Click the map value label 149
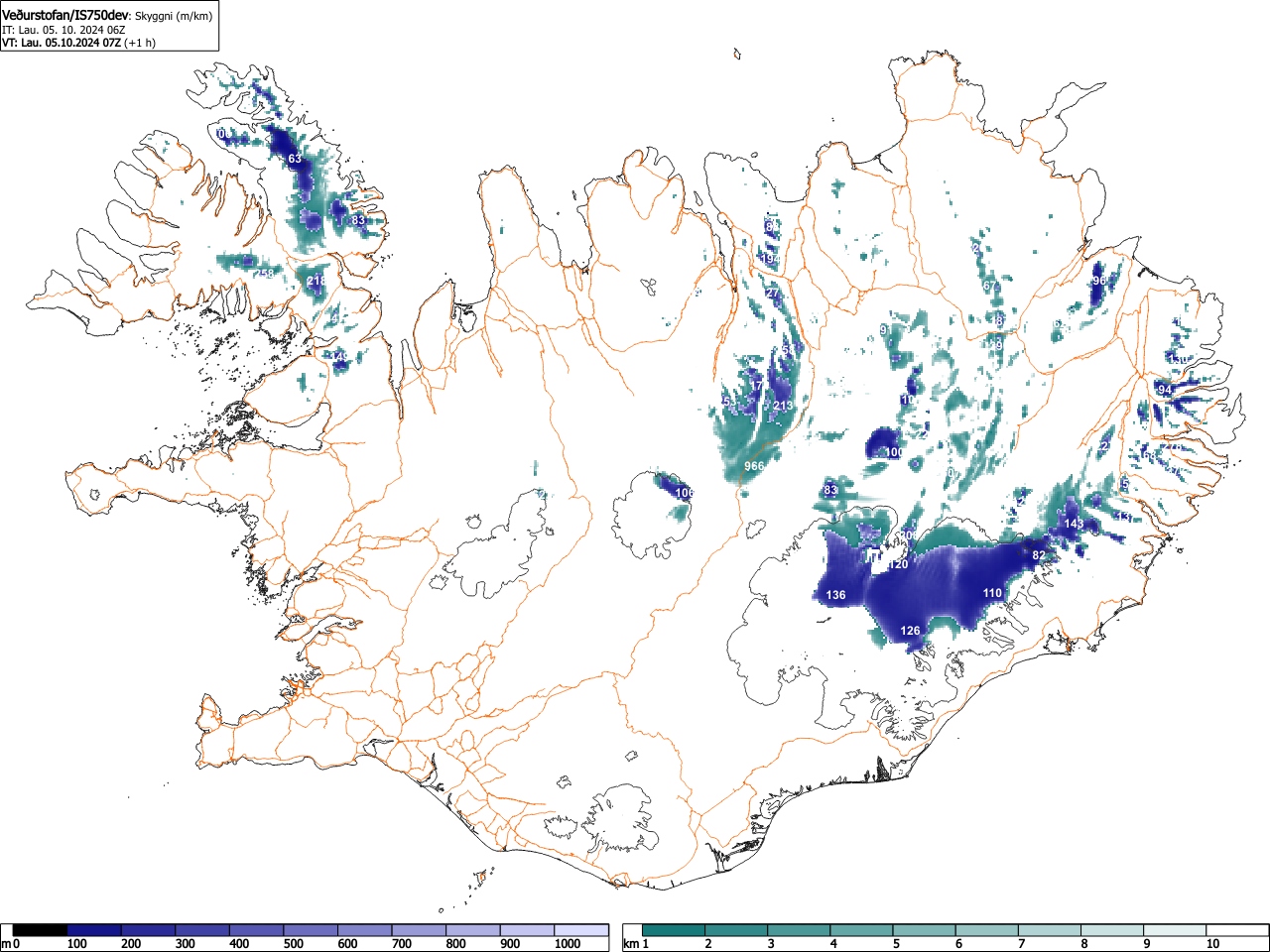Screen dimensions: 1270x952 pyautogui.click(x=340, y=357)
